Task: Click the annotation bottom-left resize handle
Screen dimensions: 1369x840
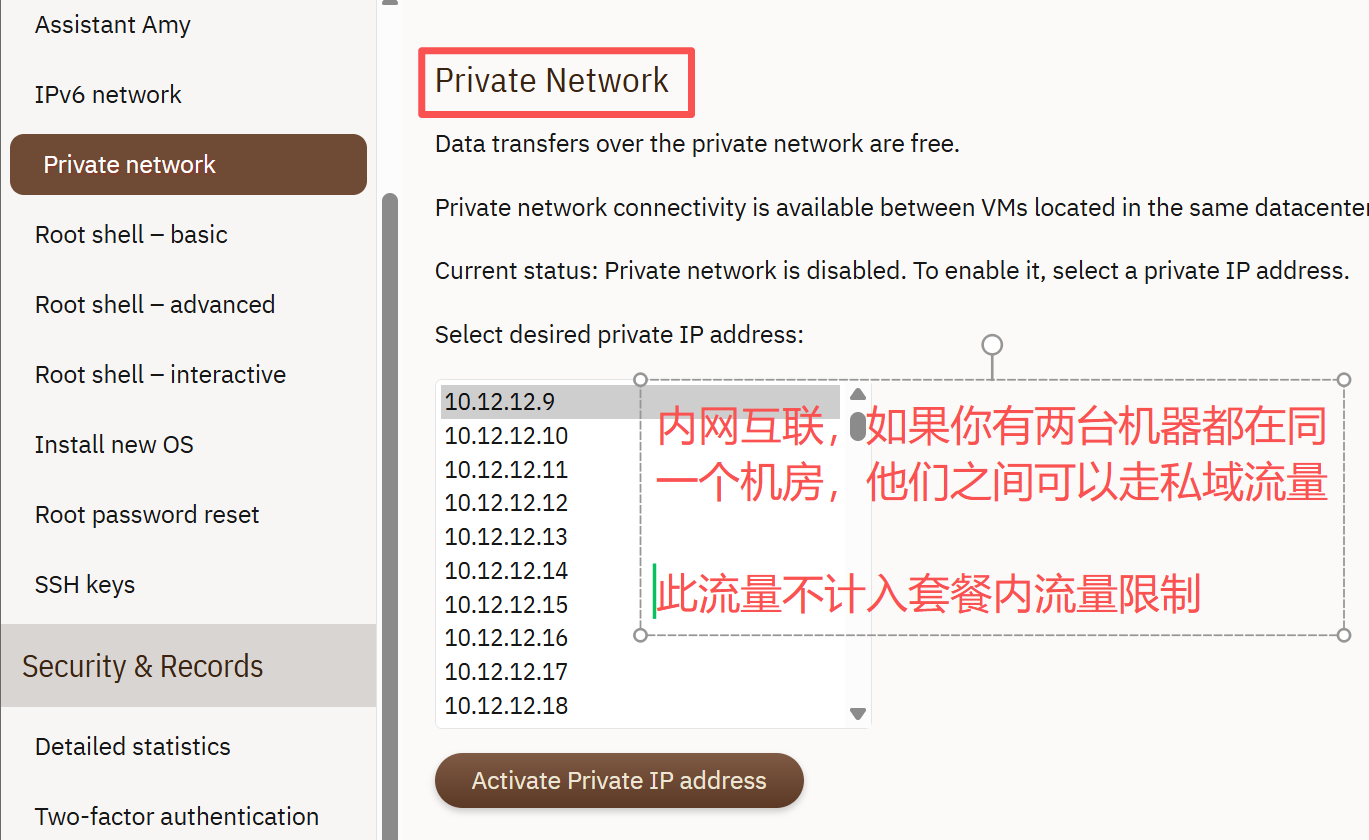Action: (641, 635)
